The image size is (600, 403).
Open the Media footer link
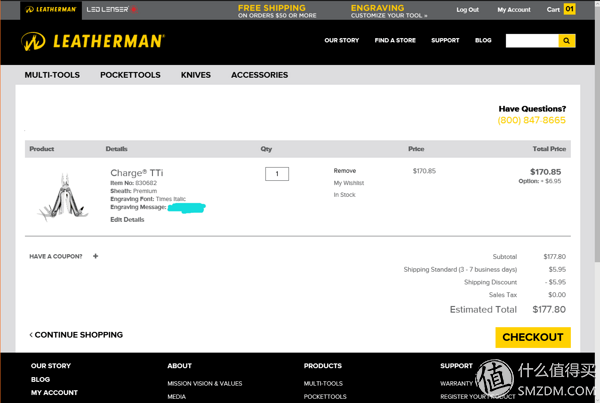[176, 397]
